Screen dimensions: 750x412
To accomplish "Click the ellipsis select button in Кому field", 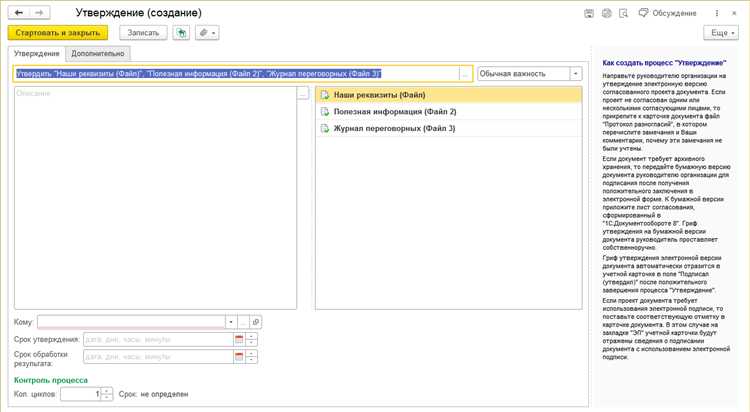I will (243, 322).
